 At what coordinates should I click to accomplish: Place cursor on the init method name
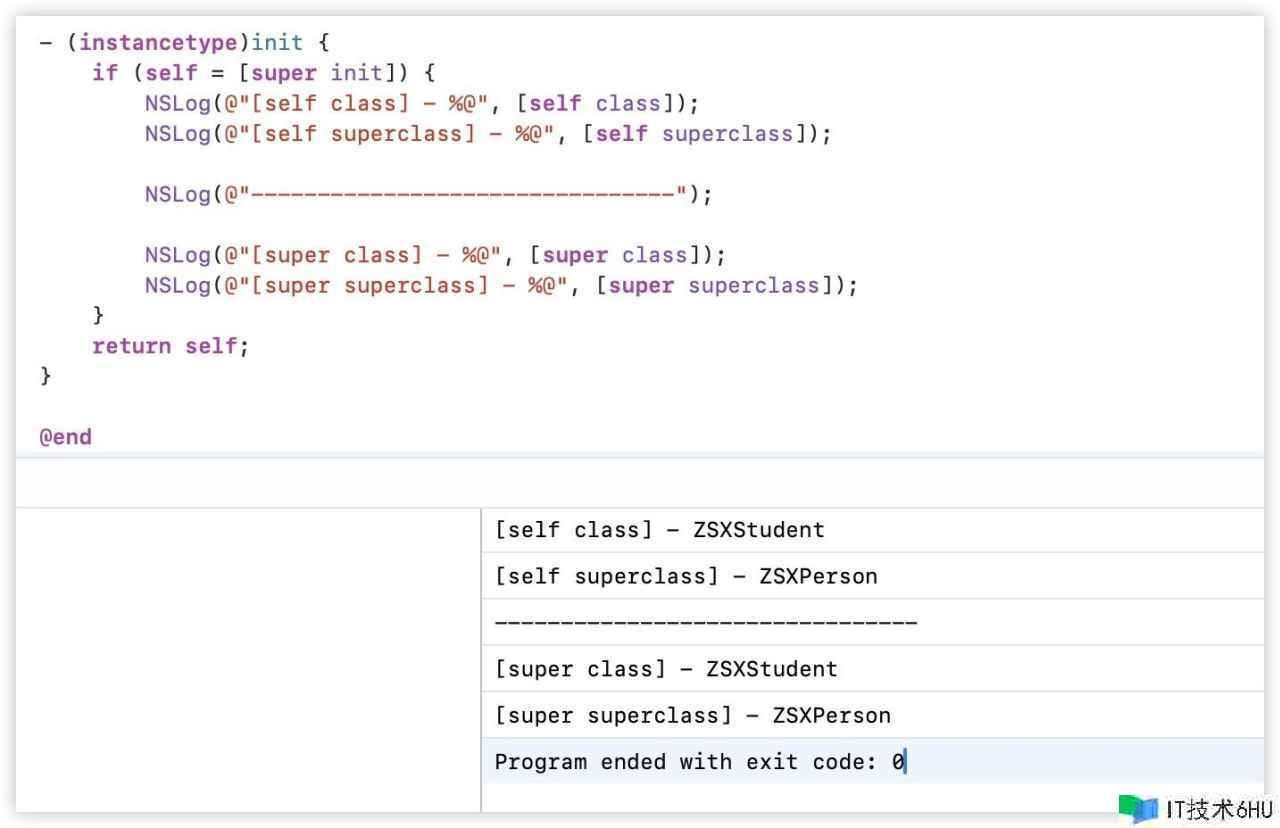277,43
